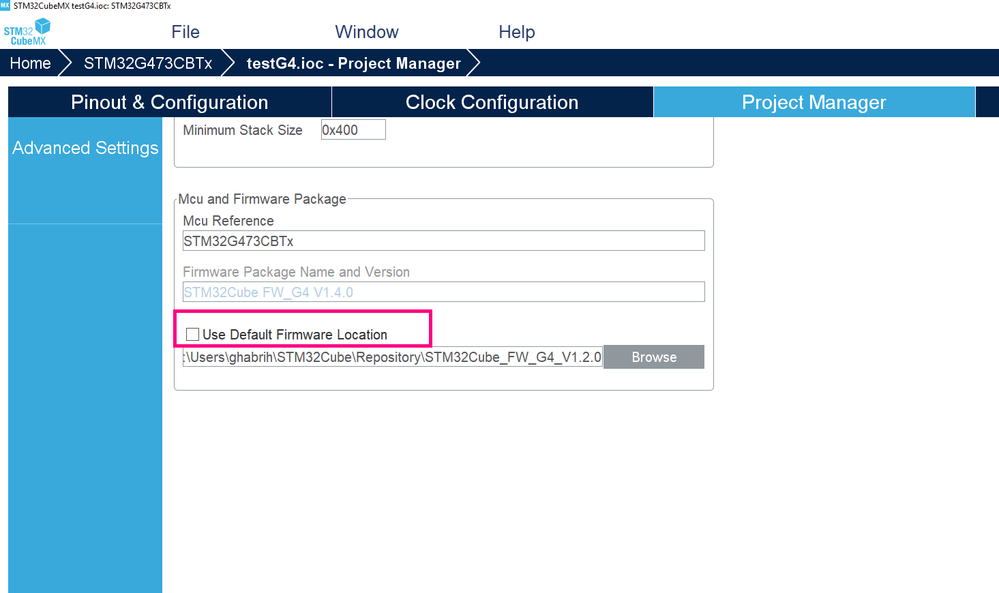Click the Firmware Package Name and Version field
The height and width of the screenshot is (593, 999).
[443, 292]
